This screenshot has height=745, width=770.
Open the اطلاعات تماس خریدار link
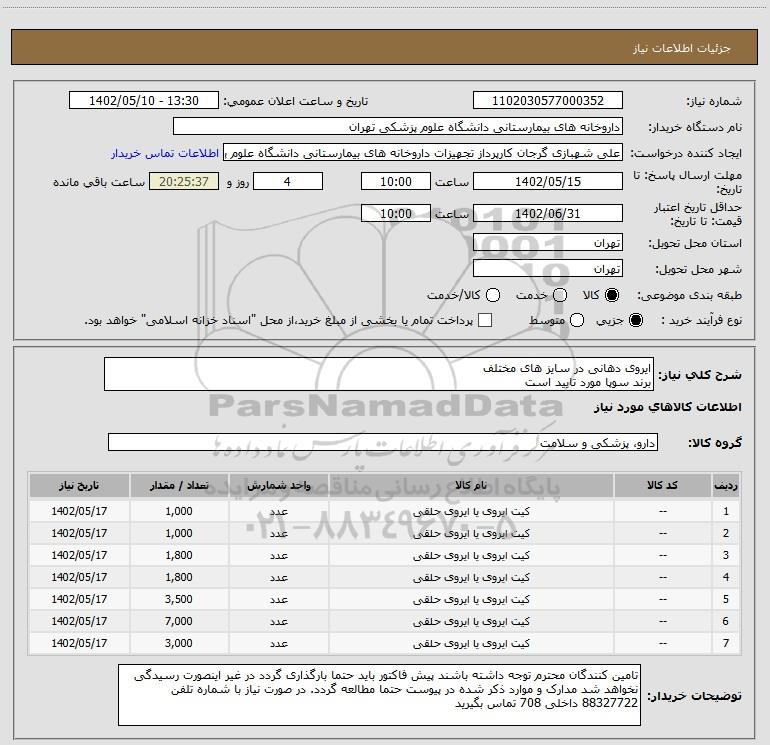(x=165, y=153)
